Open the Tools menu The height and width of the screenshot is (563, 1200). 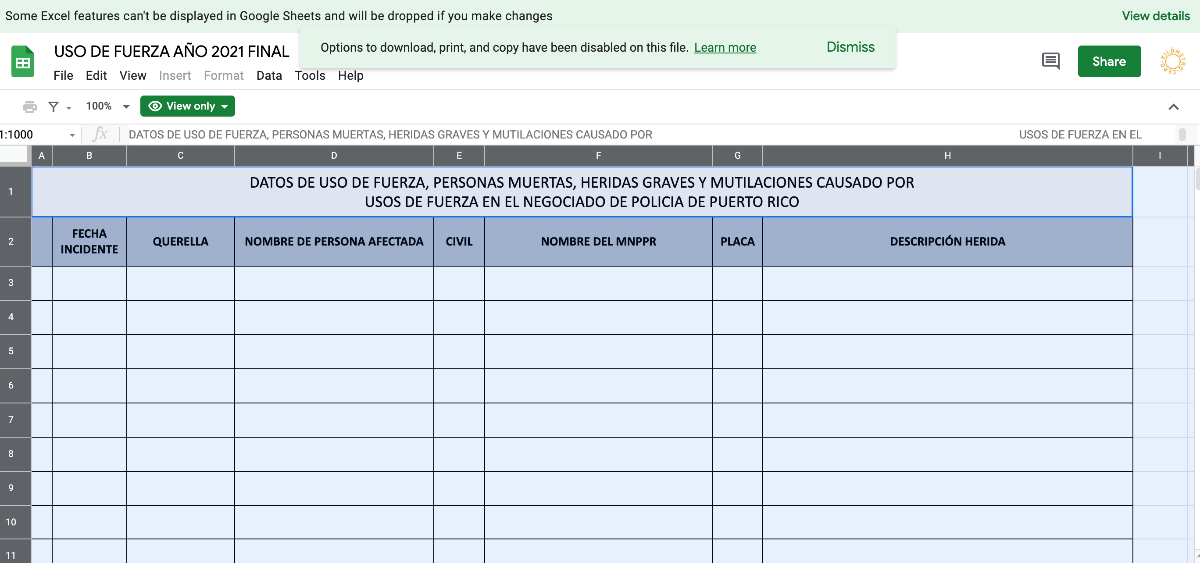coord(310,76)
